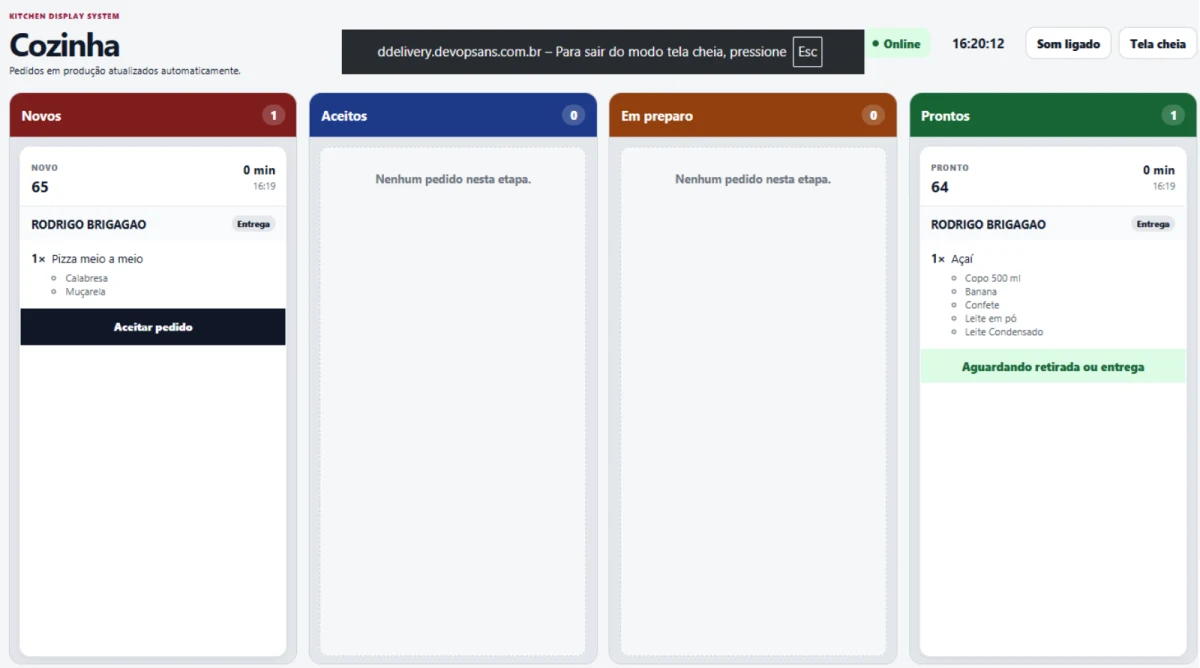Select the Calabresa flavor line

tap(86, 278)
